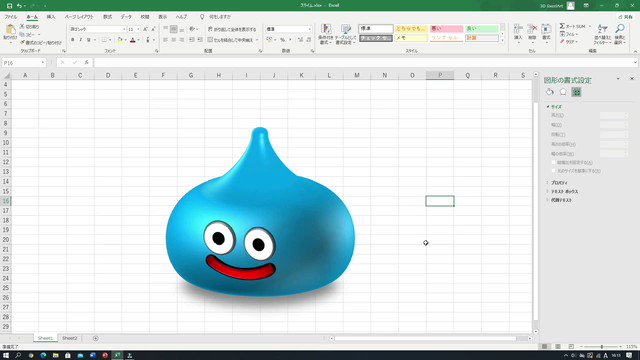
Task: Open the Name Box dropdown arrow
Action: [43, 63]
